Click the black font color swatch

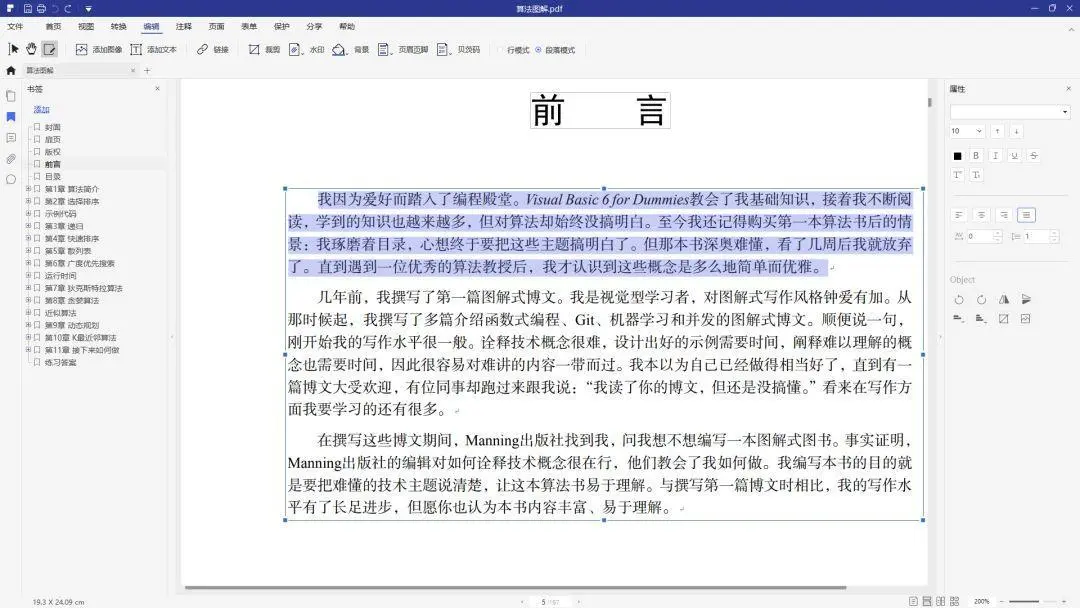(x=957, y=156)
